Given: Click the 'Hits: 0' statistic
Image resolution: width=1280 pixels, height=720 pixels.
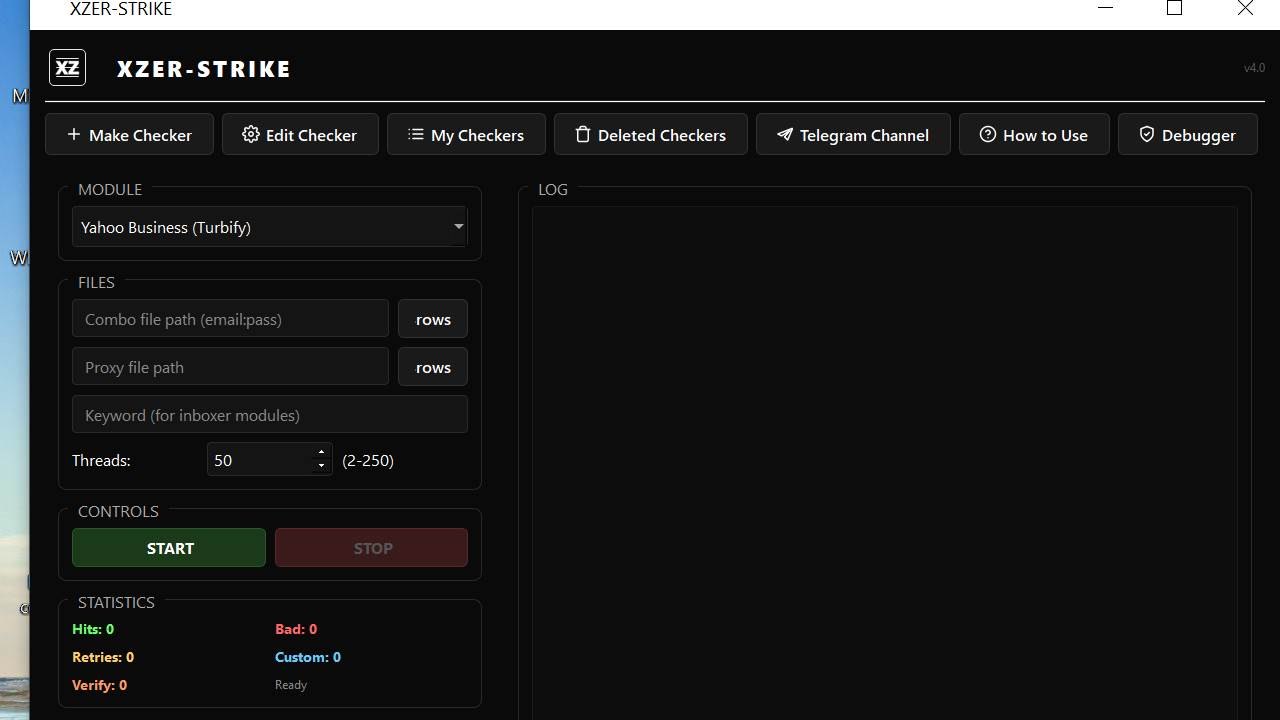Looking at the screenshot, I should coord(93,629).
